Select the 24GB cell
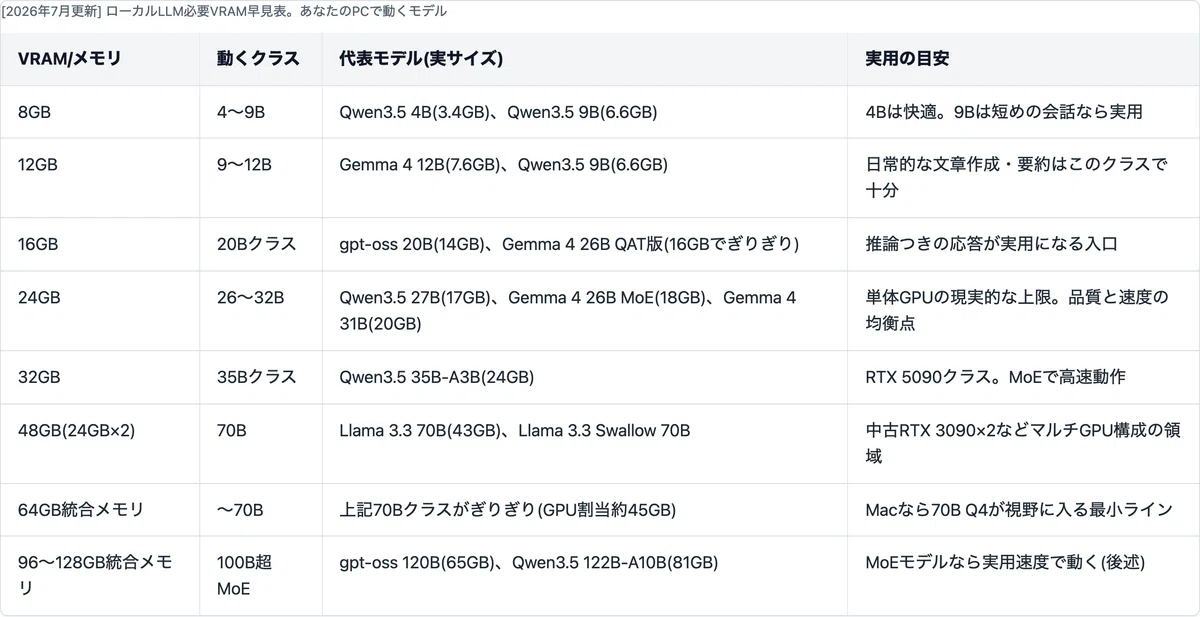The height and width of the screenshot is (617, 1200). [x=100, y=311]
